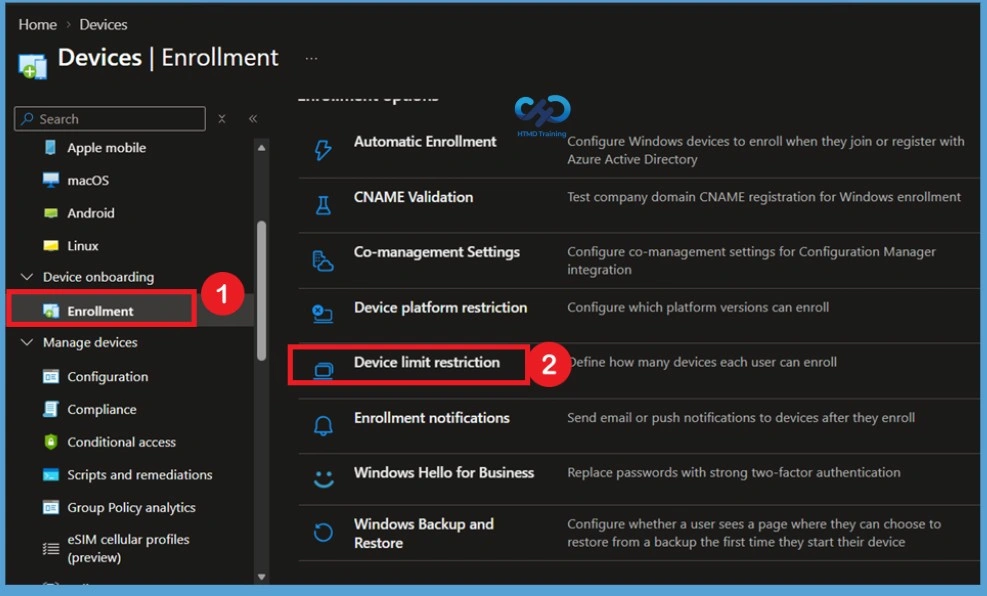The image size is (987, 596).
Task: Open Windows Backup and Restore option
Action: (x=424, y=533)
